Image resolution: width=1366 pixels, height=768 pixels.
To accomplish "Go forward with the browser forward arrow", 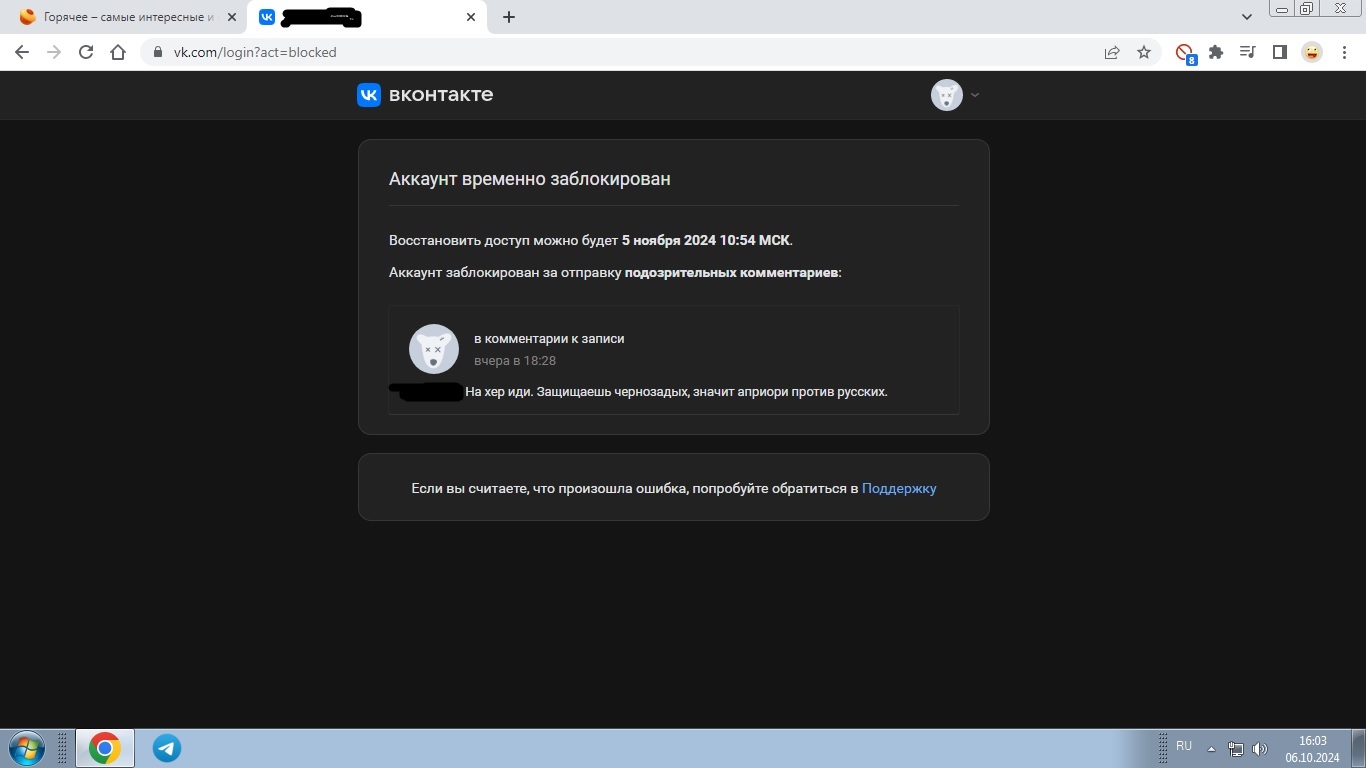I will coord(54,52).
